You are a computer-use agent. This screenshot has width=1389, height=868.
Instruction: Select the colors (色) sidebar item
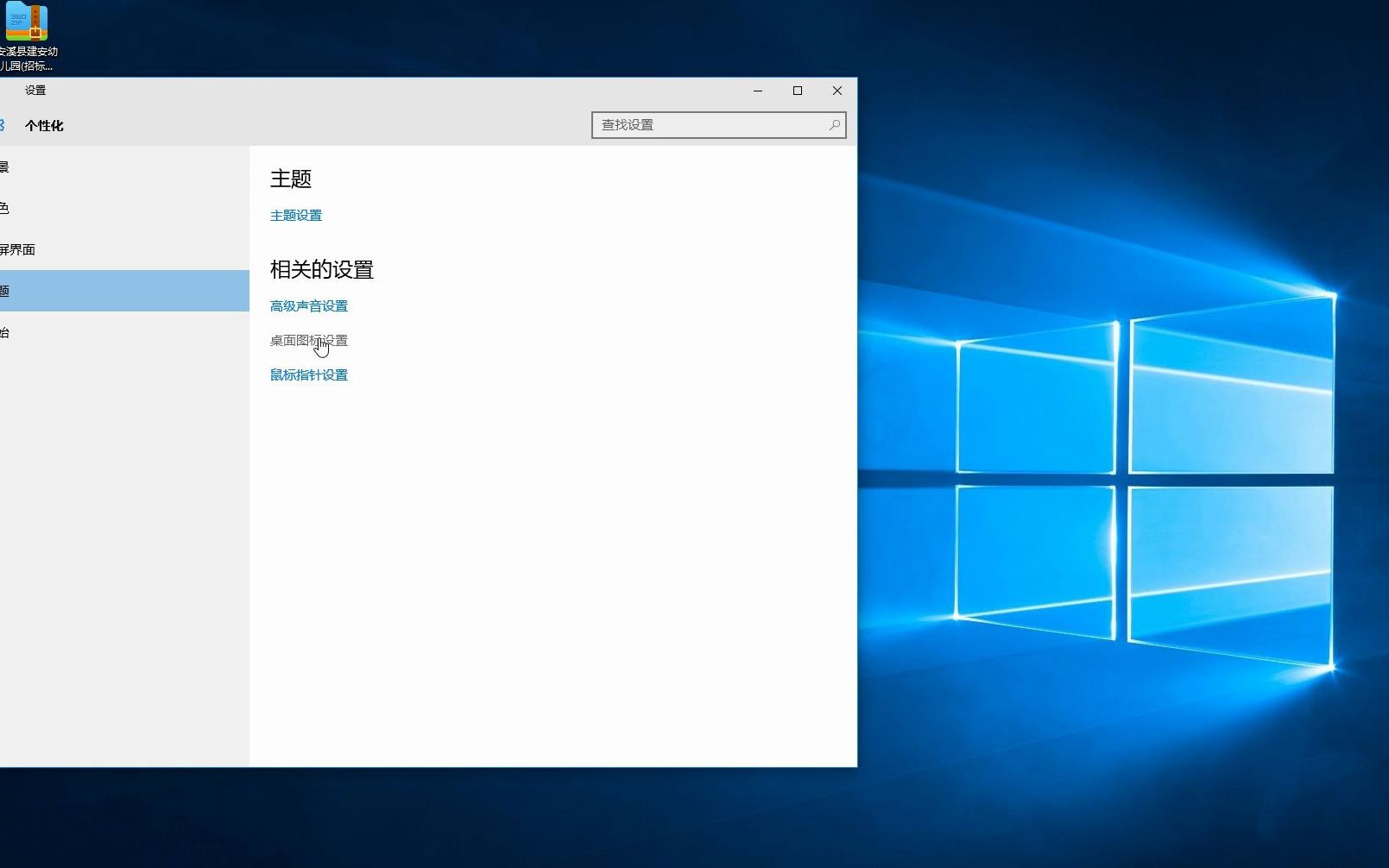[x=124, y=208]
